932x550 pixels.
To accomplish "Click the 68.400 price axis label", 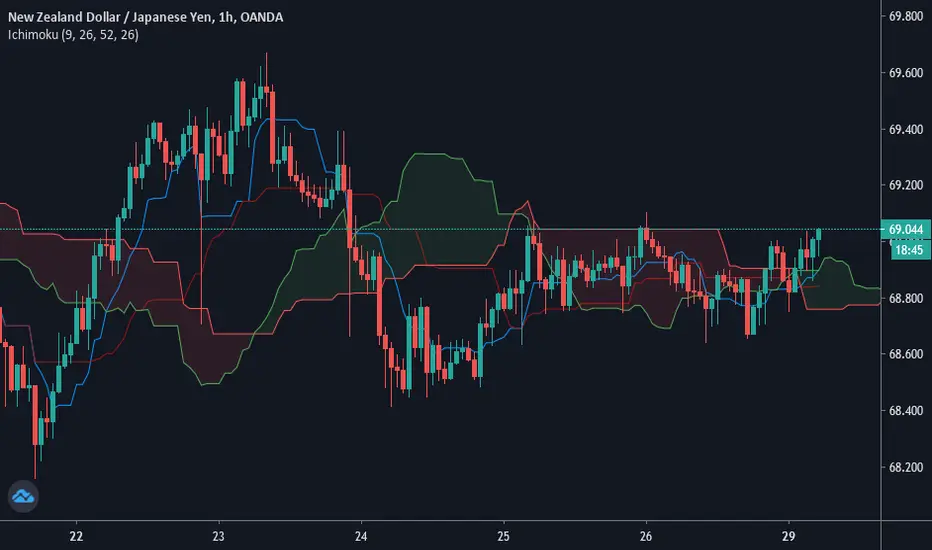I will tap(906, 411).
